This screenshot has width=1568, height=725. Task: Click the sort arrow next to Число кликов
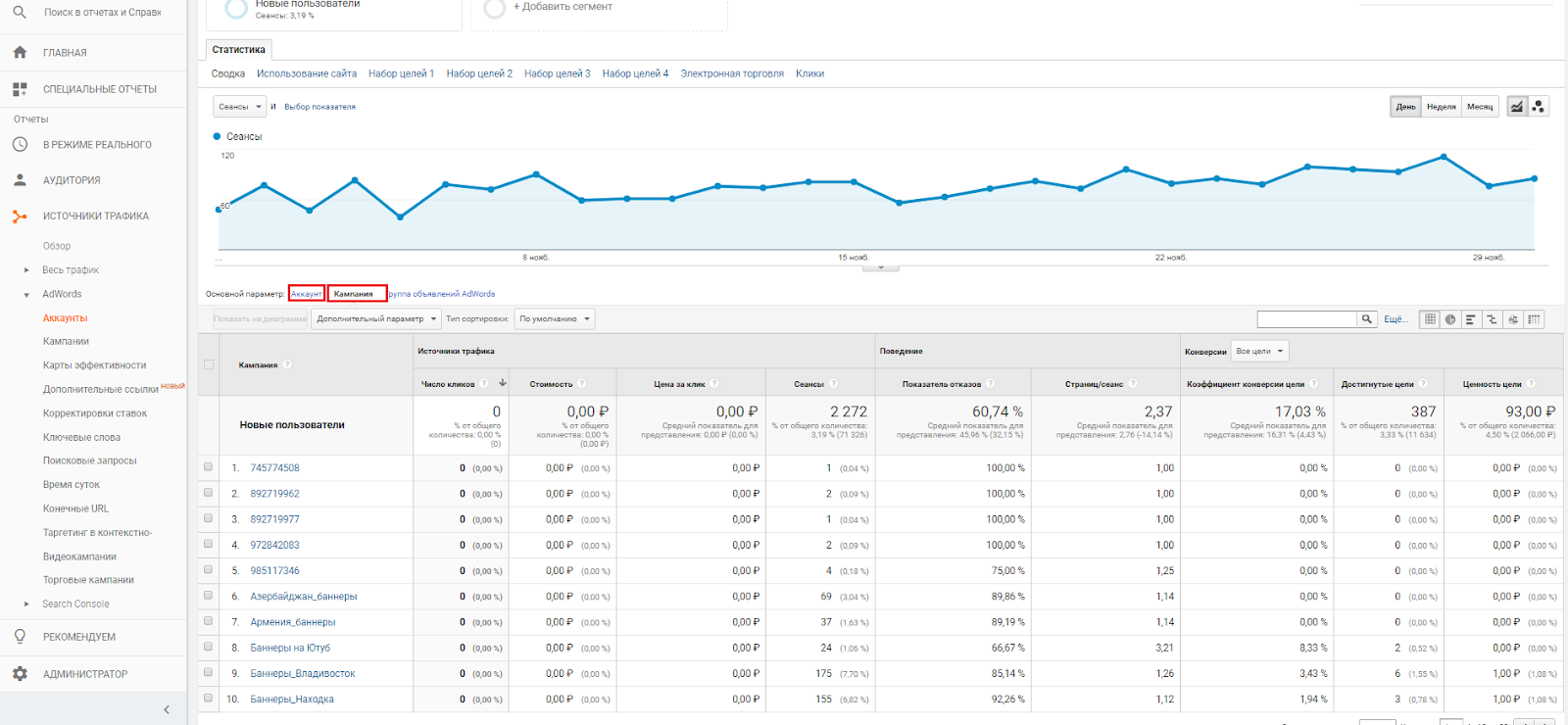click(x=503, y=383)
